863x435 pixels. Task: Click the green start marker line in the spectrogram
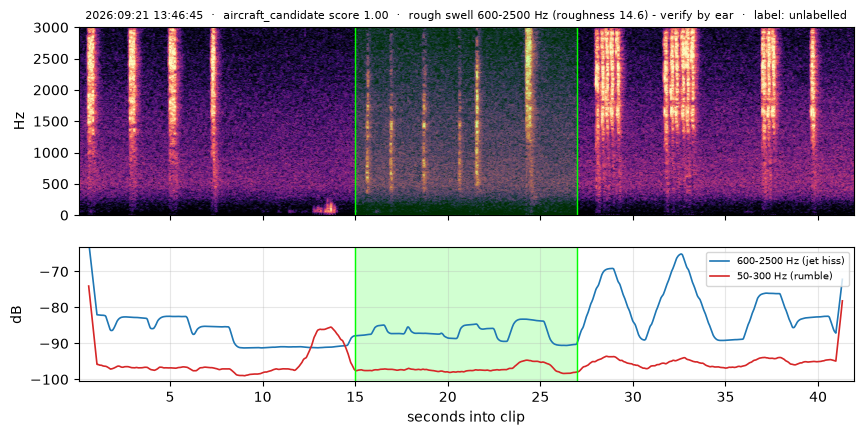(x=356, y=121)
